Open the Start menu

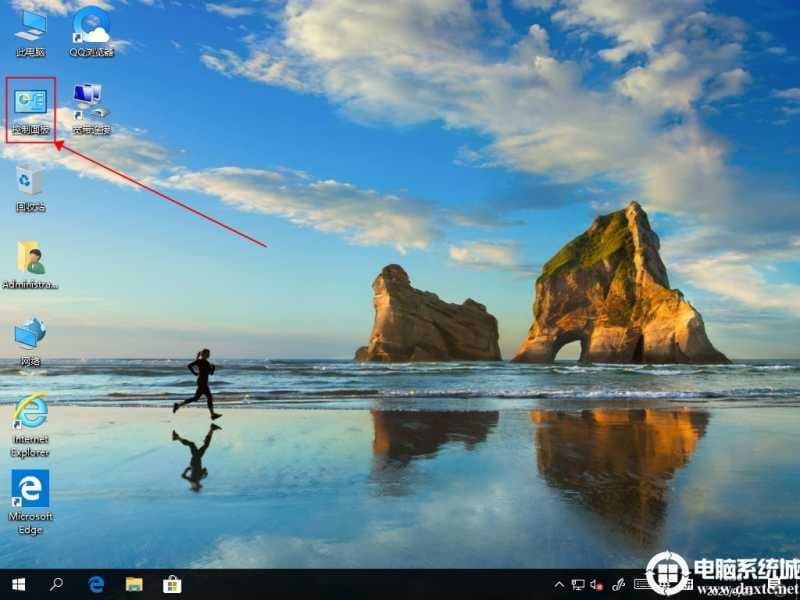point(17,584)
